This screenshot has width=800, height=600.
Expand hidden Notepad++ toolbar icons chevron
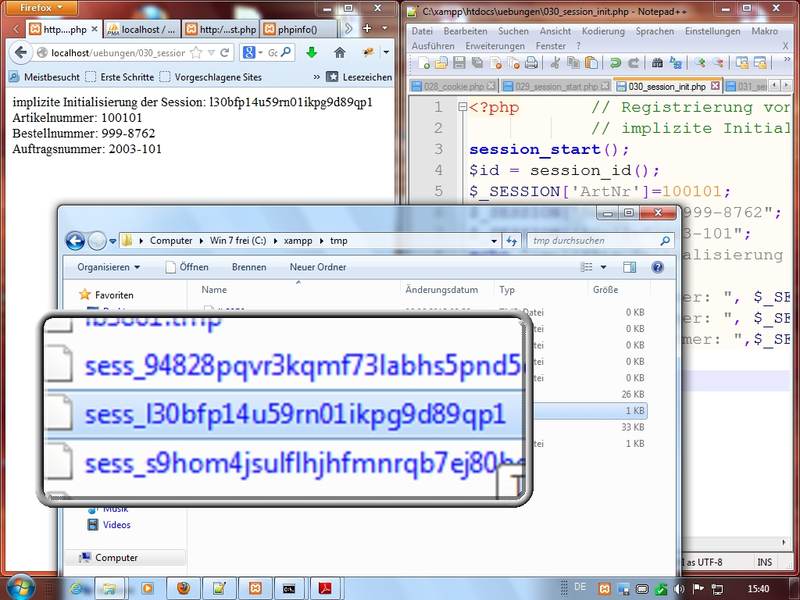[x=786, y=60]
